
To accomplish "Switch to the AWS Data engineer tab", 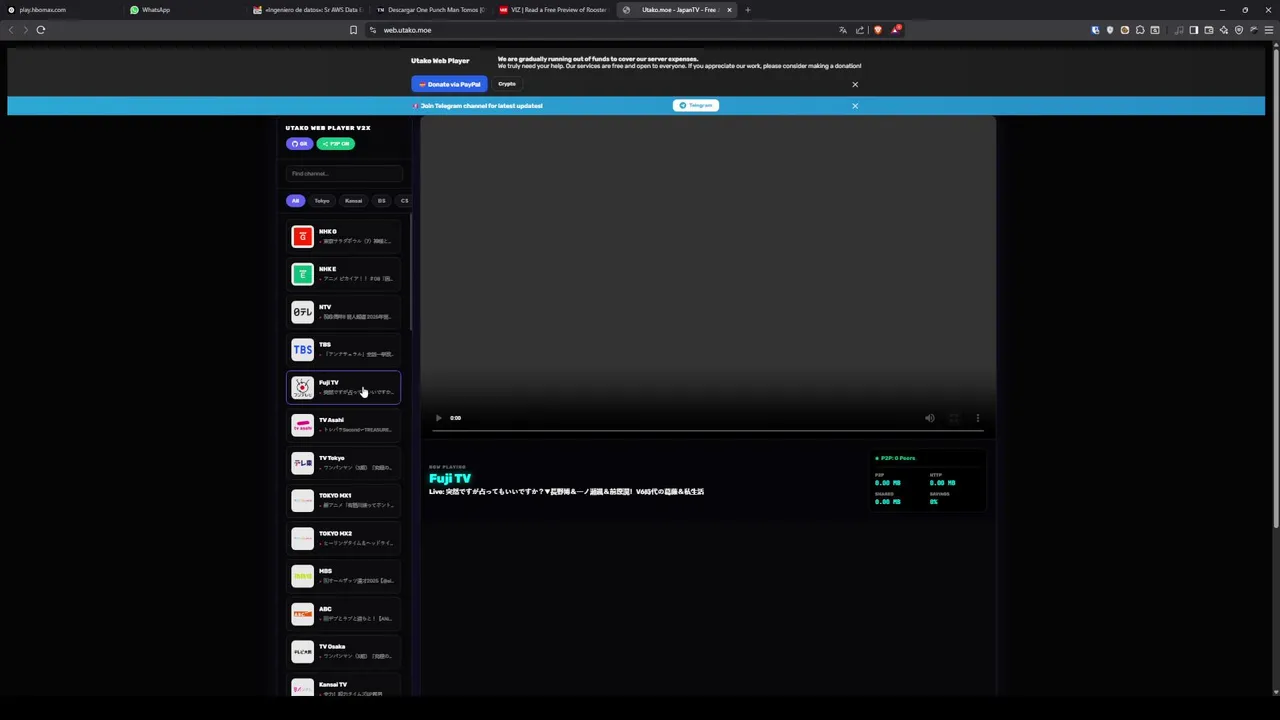I will click(308, 10).
